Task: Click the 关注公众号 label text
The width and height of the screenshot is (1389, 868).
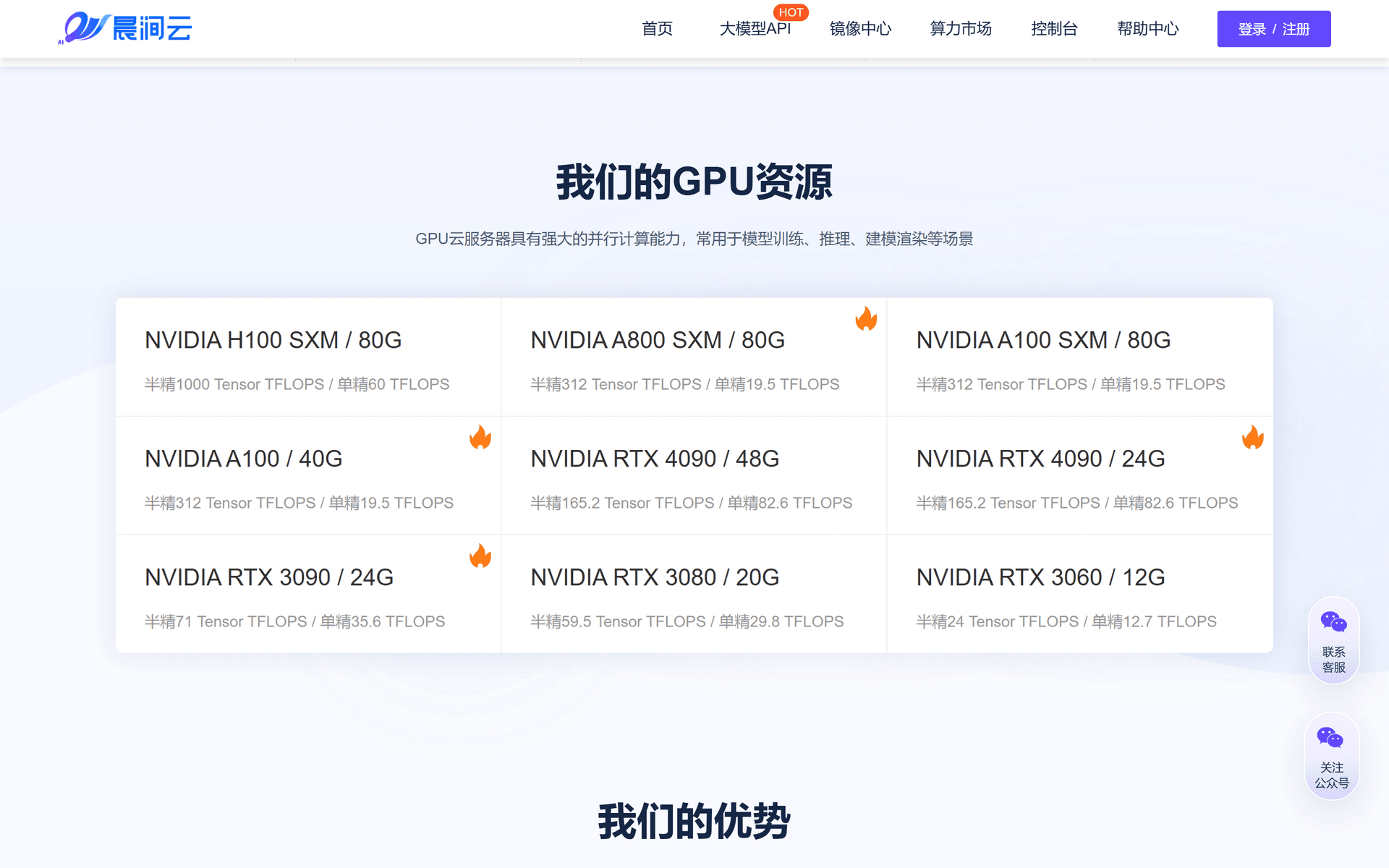Action: pos(1332,775)
